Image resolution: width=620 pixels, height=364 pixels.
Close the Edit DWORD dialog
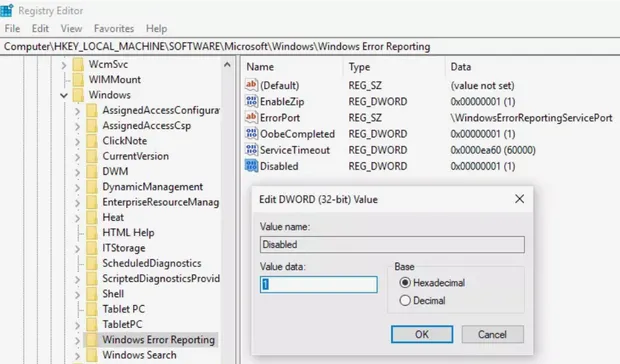520,199
